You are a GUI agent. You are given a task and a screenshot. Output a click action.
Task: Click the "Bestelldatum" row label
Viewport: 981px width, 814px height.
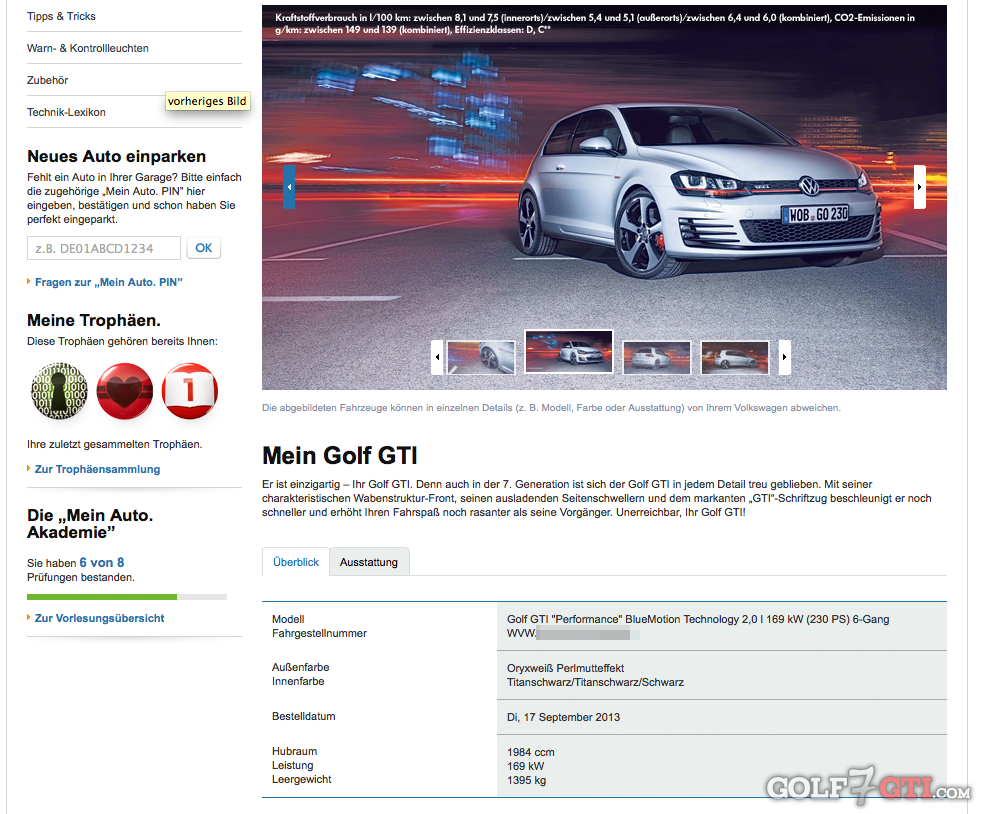click(303, 716)
